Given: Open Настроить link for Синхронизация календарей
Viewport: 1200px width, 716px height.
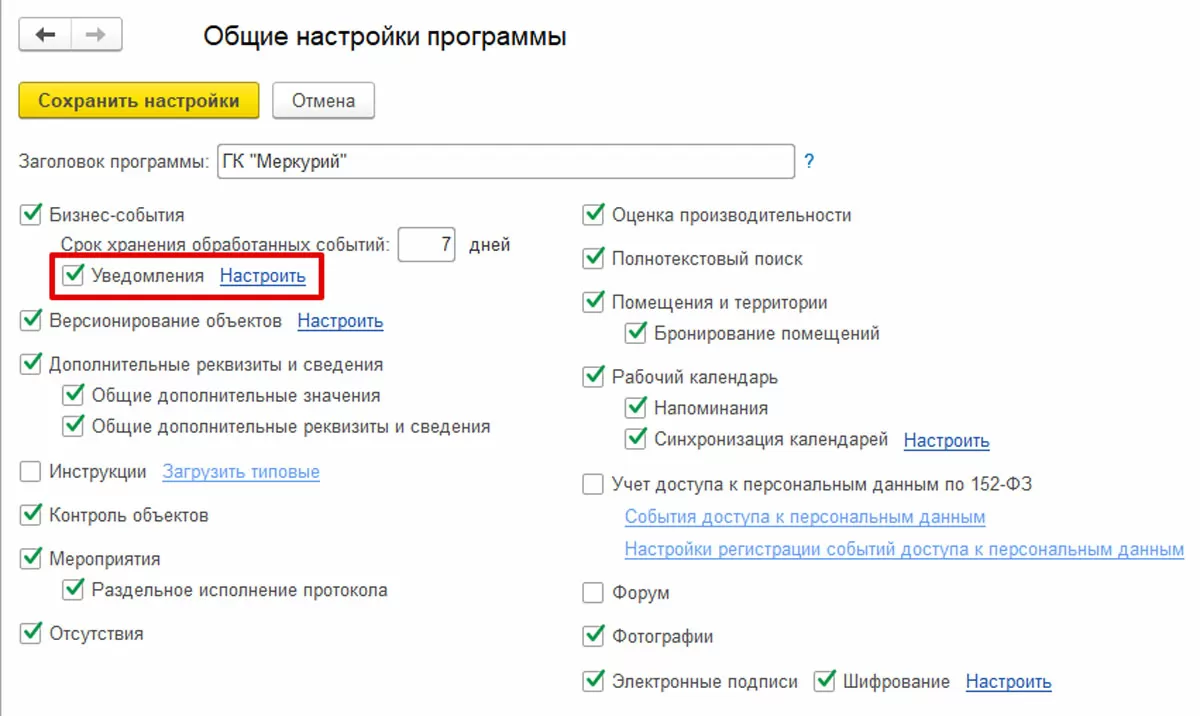Looking at the screenshot, I should coord(946,440).
